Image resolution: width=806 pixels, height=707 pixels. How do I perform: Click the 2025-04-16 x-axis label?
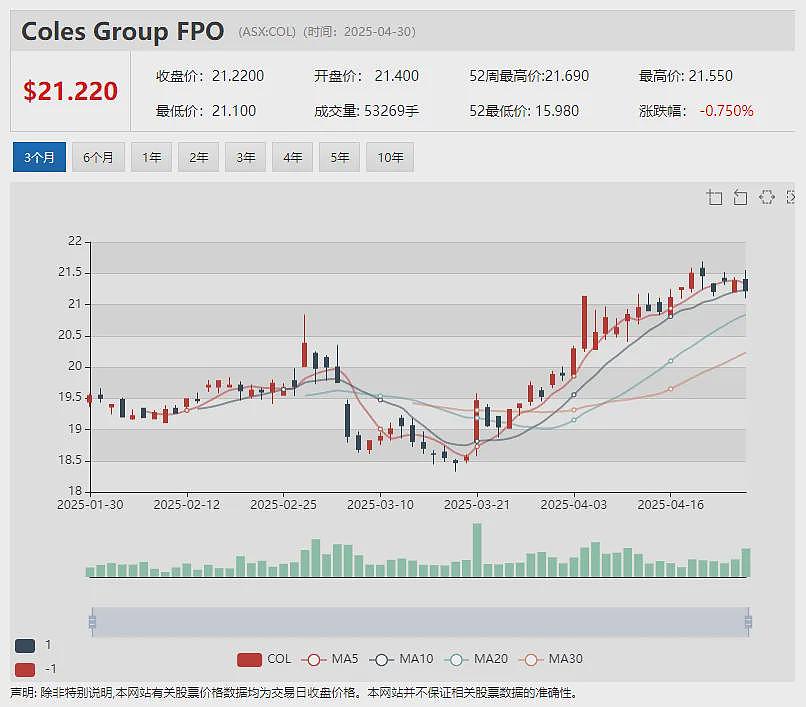(670, 505)
